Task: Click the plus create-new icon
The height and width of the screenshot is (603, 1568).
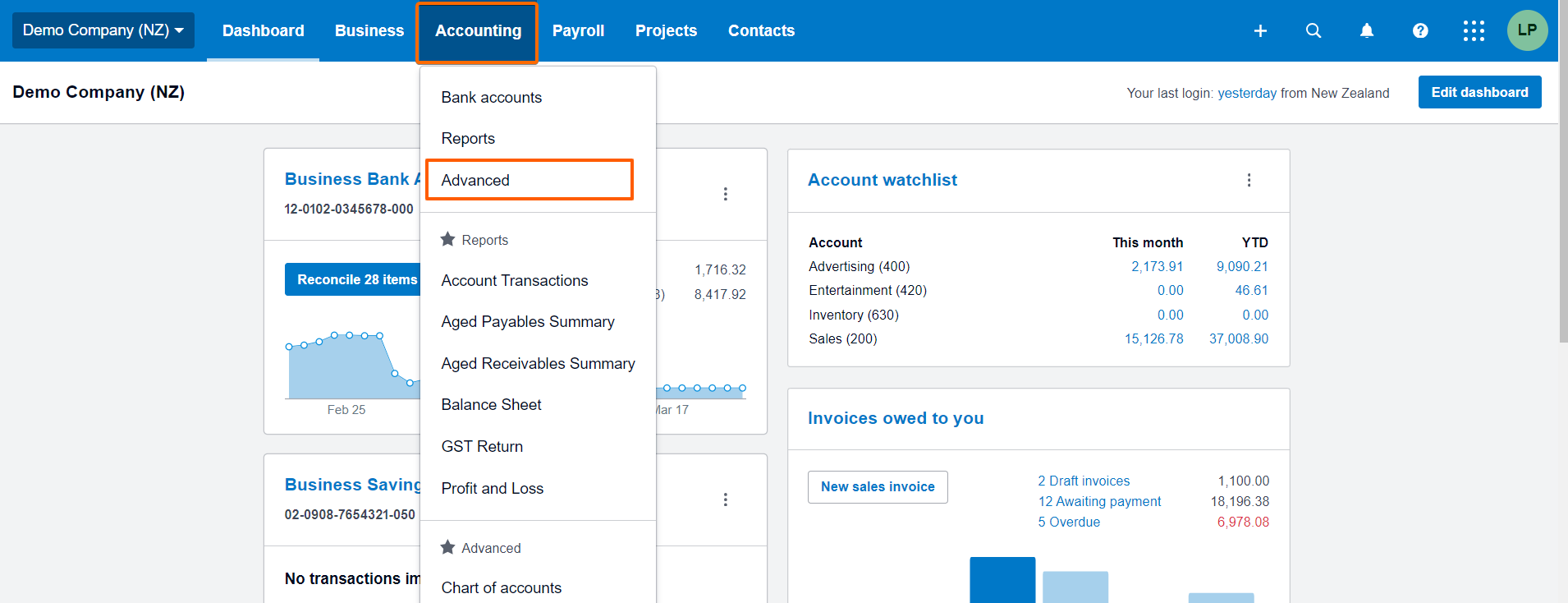Action: pos(1260,31)
